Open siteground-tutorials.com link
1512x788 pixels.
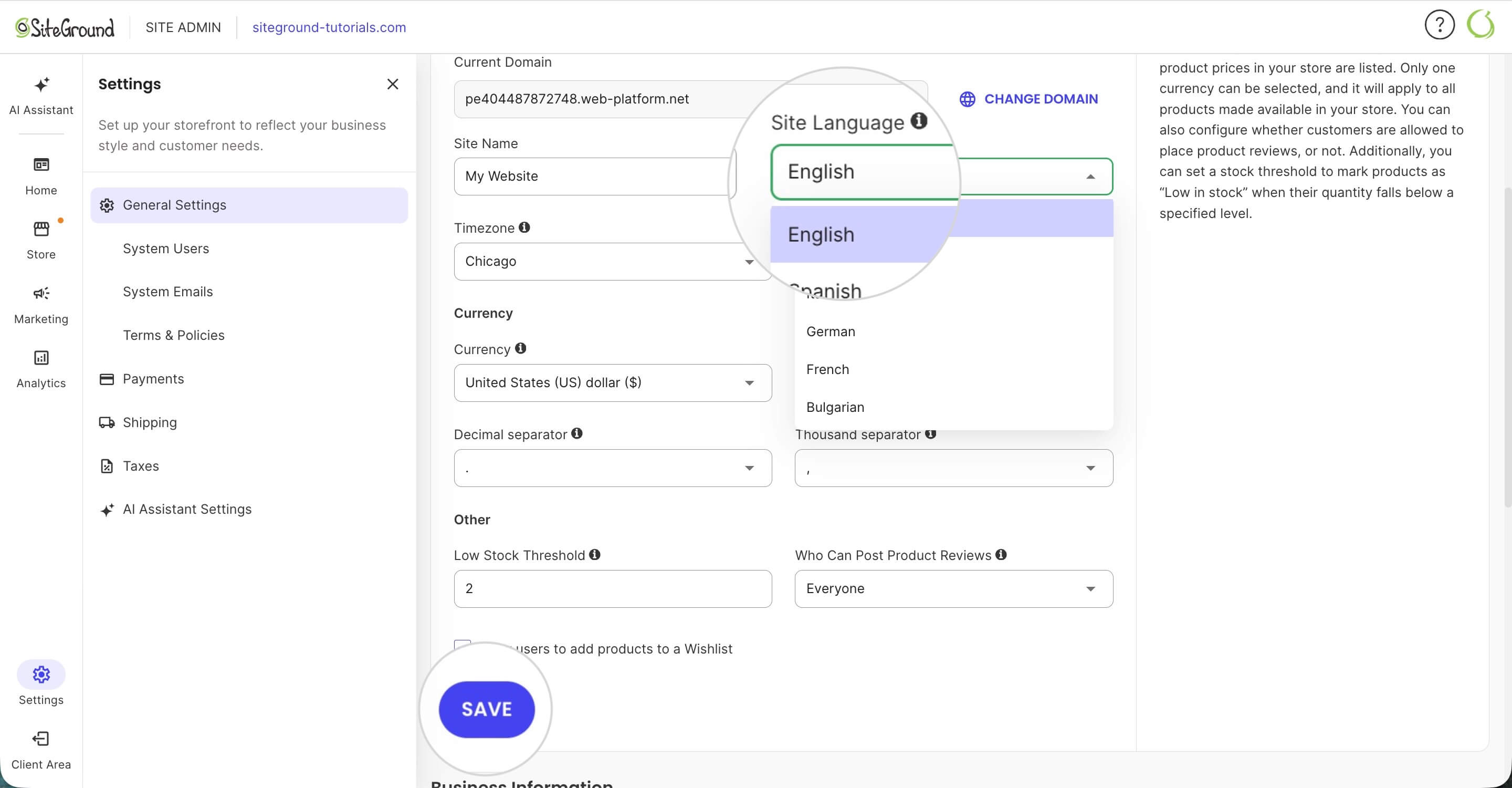[329, 27]
